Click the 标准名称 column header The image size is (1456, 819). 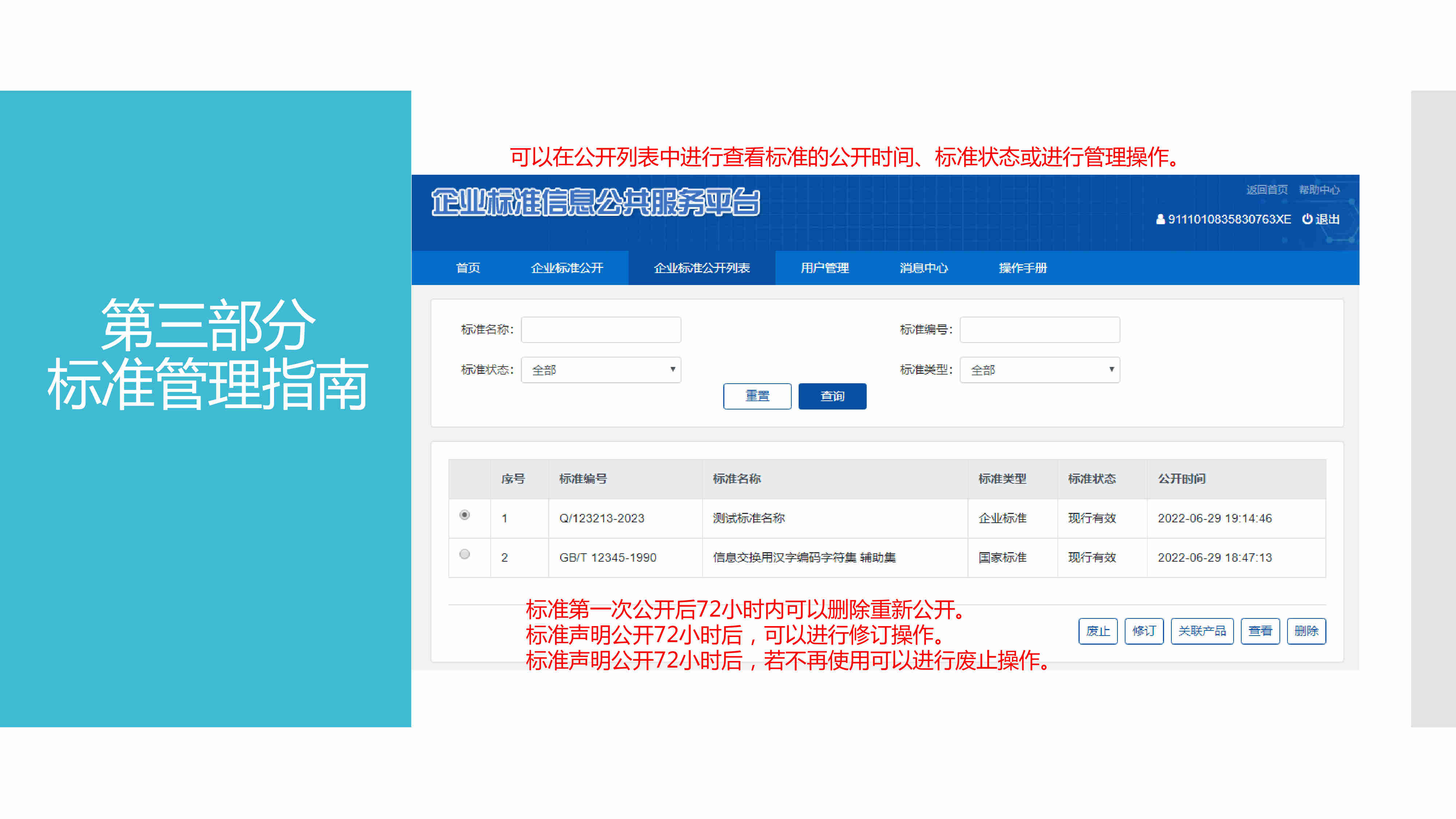[x=736, y=479]
